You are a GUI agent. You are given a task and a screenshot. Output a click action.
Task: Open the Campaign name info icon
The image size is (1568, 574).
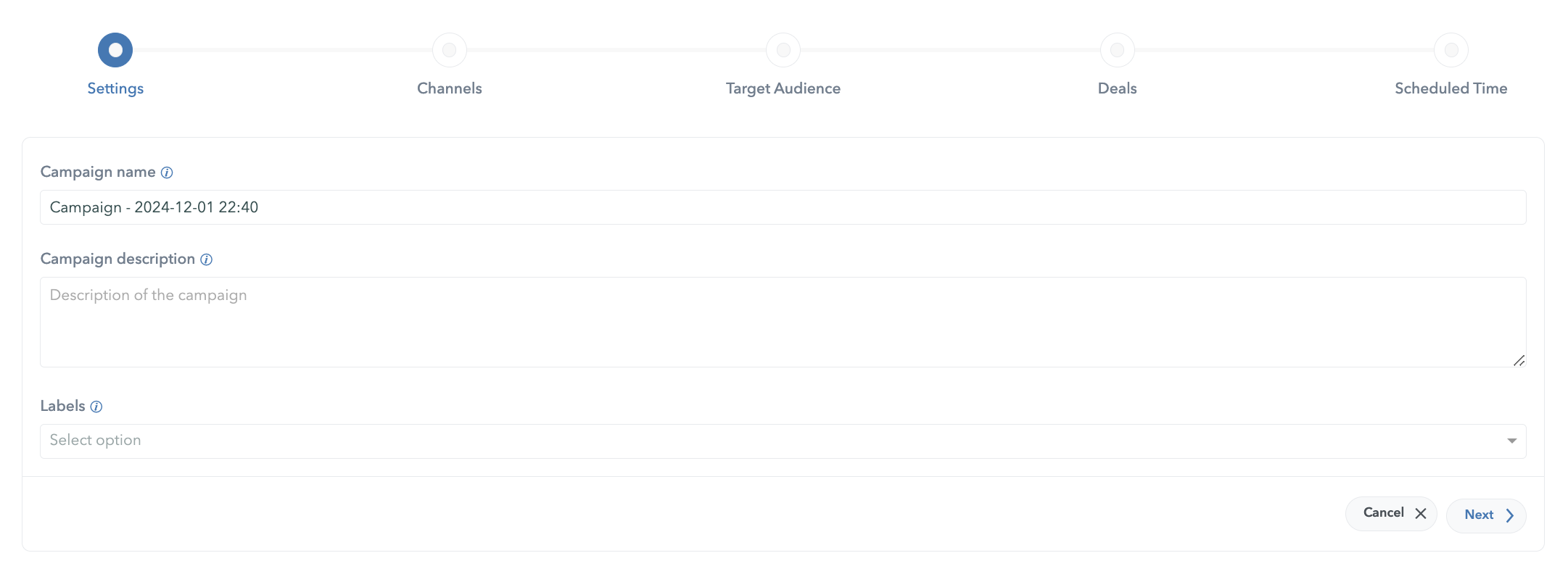pyautogui.click(x=167, y=172)
